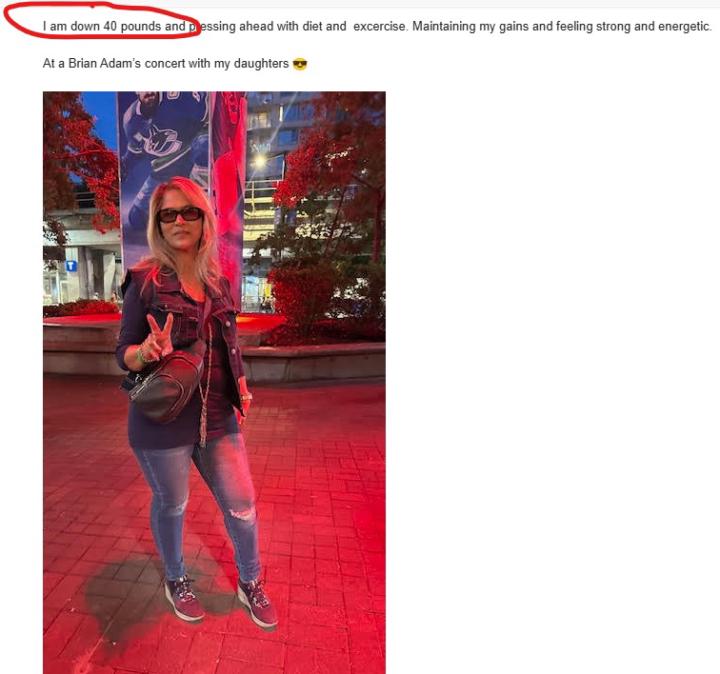Click the word "excercise" in the first line
Screen dimensions: 720x674
click(379, 26)
